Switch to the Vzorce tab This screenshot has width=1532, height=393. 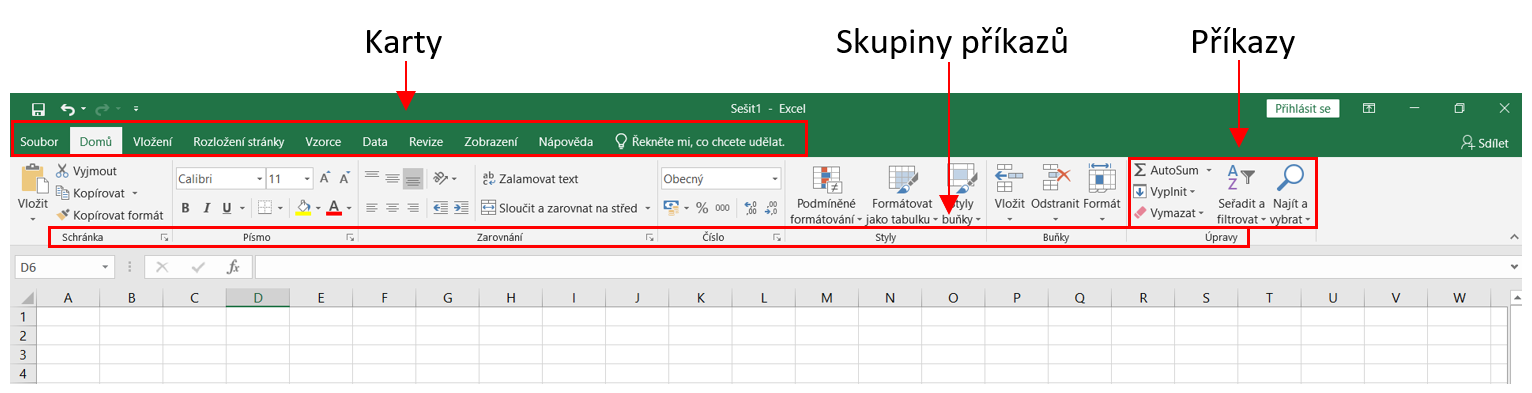pos(323,142)
